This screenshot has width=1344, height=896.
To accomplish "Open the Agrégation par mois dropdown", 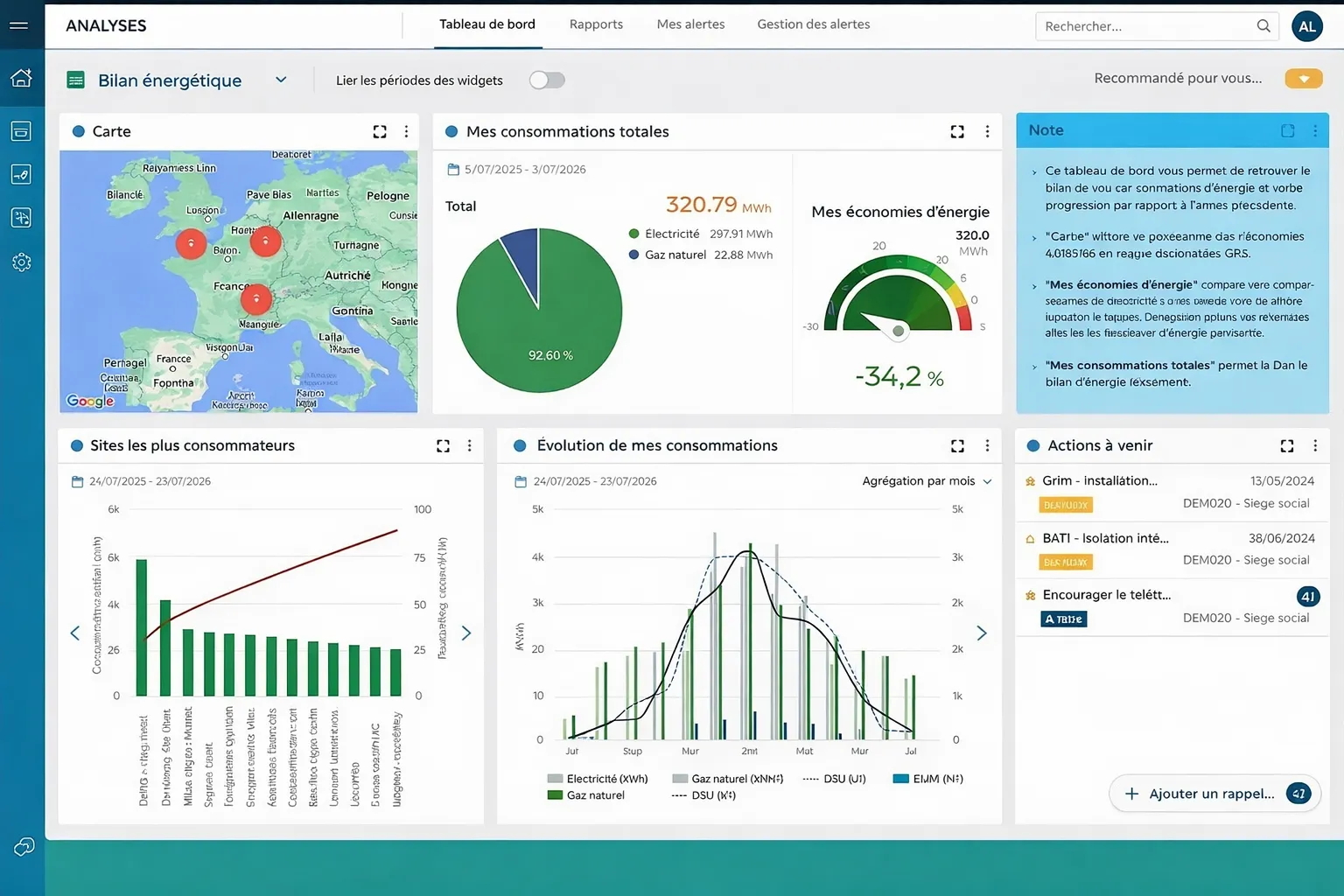I will point(926,481).
